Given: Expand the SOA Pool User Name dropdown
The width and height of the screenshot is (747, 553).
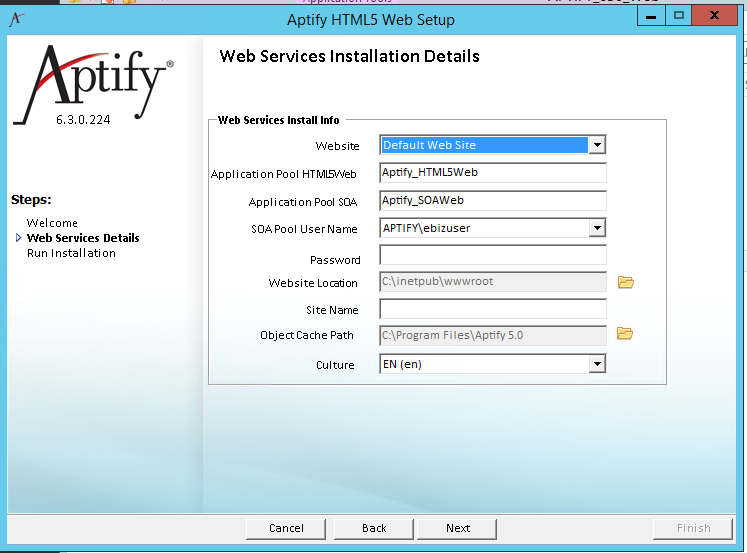Looking at the screenshot, I should point(597,228).
